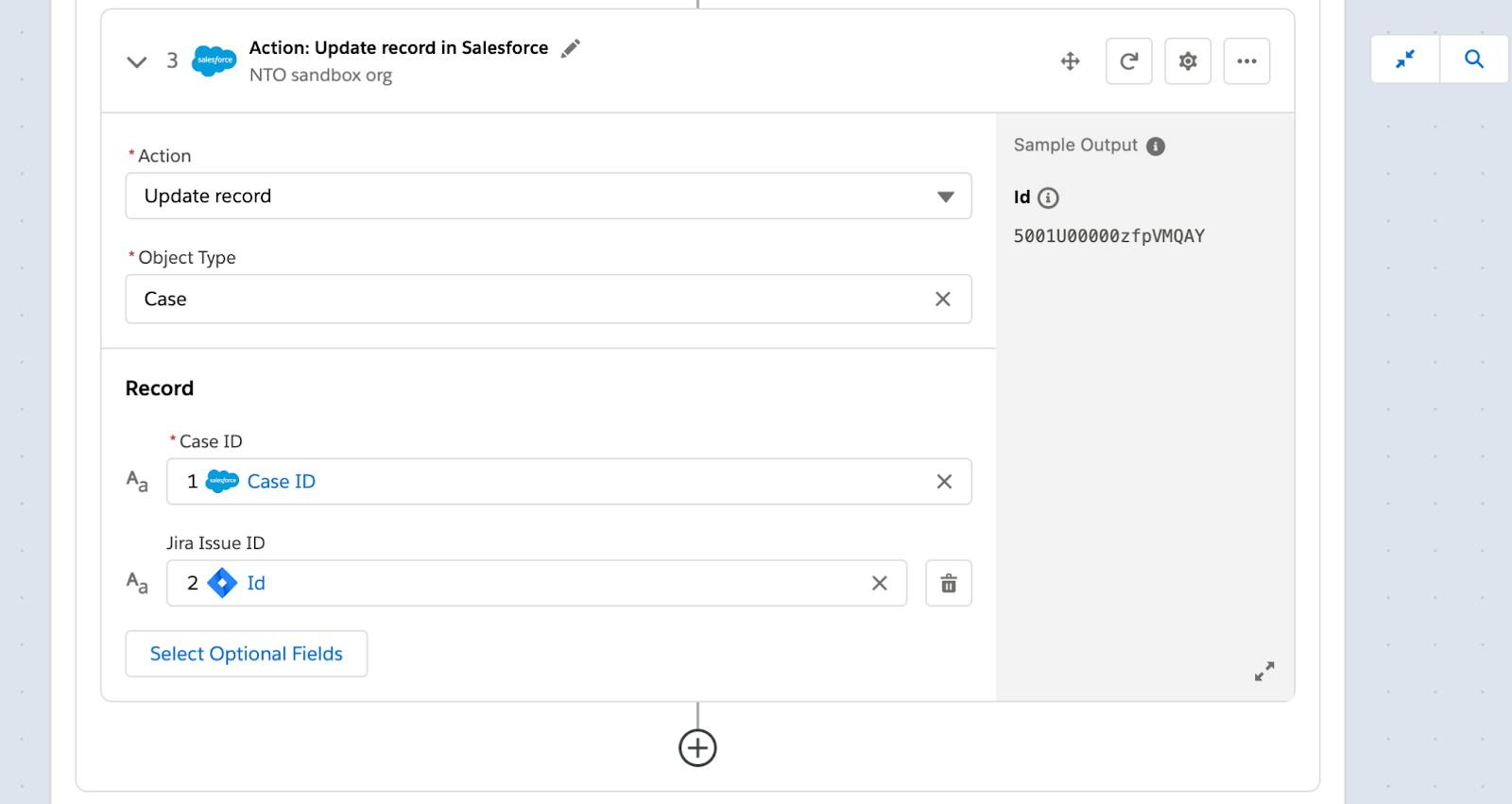Open the more options ellipsis menu

(x=1246, y=61)
